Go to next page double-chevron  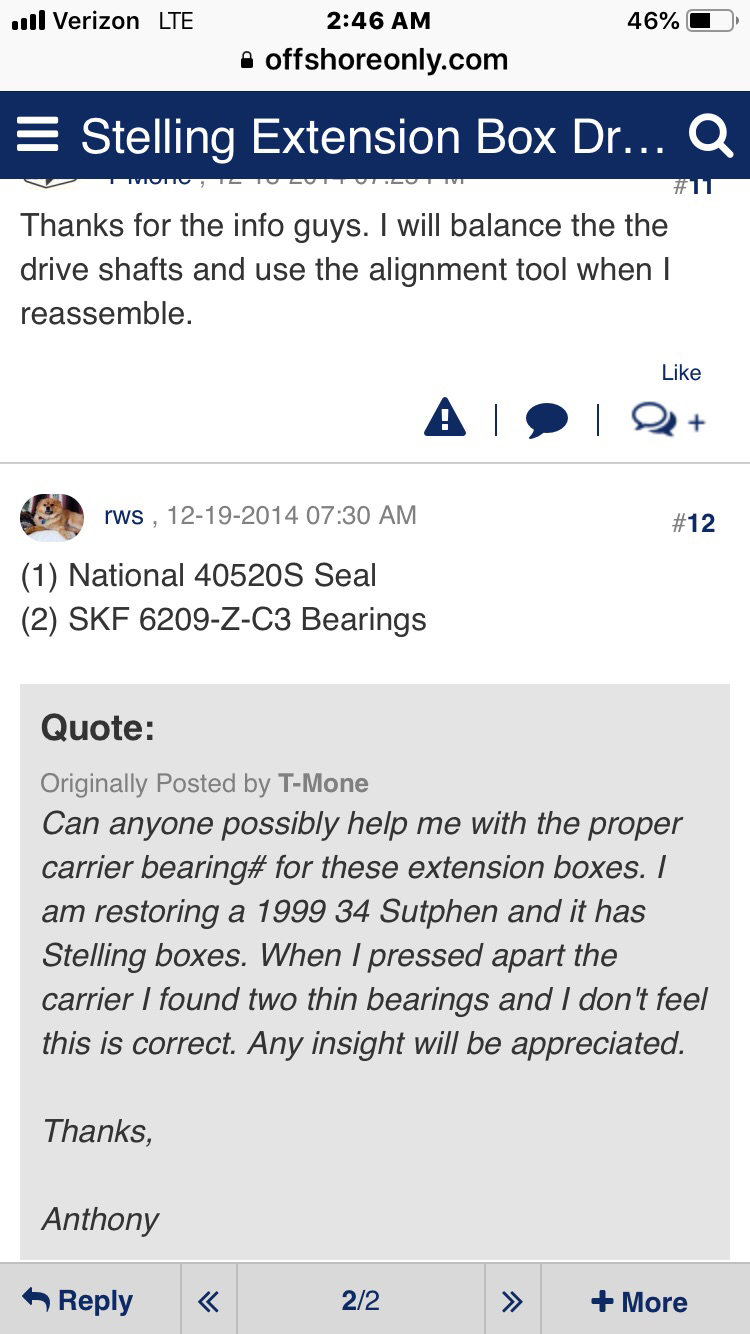[x=512, y=1301]
